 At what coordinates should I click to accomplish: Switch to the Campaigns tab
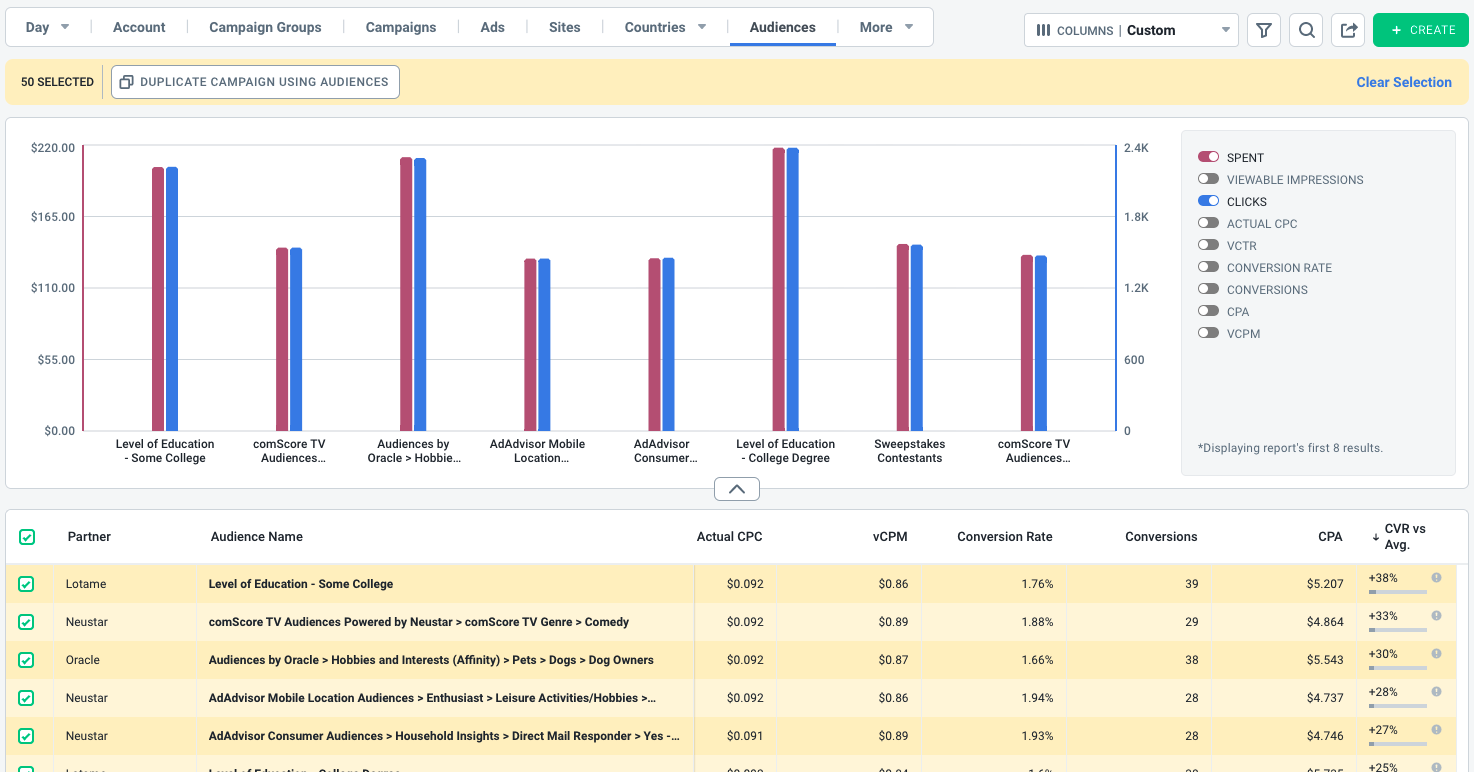(401, 27)
